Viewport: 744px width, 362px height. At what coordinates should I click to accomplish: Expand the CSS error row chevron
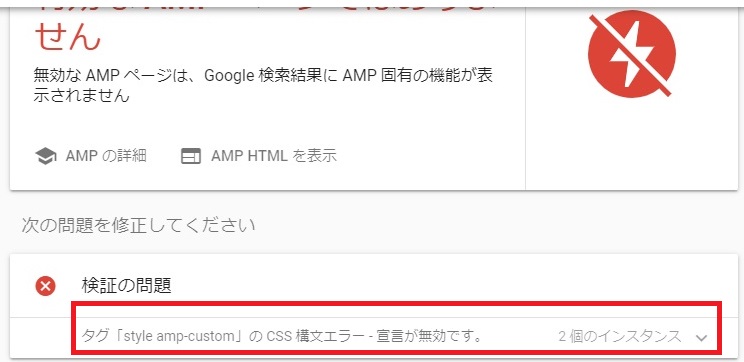(x=701, y=338)
